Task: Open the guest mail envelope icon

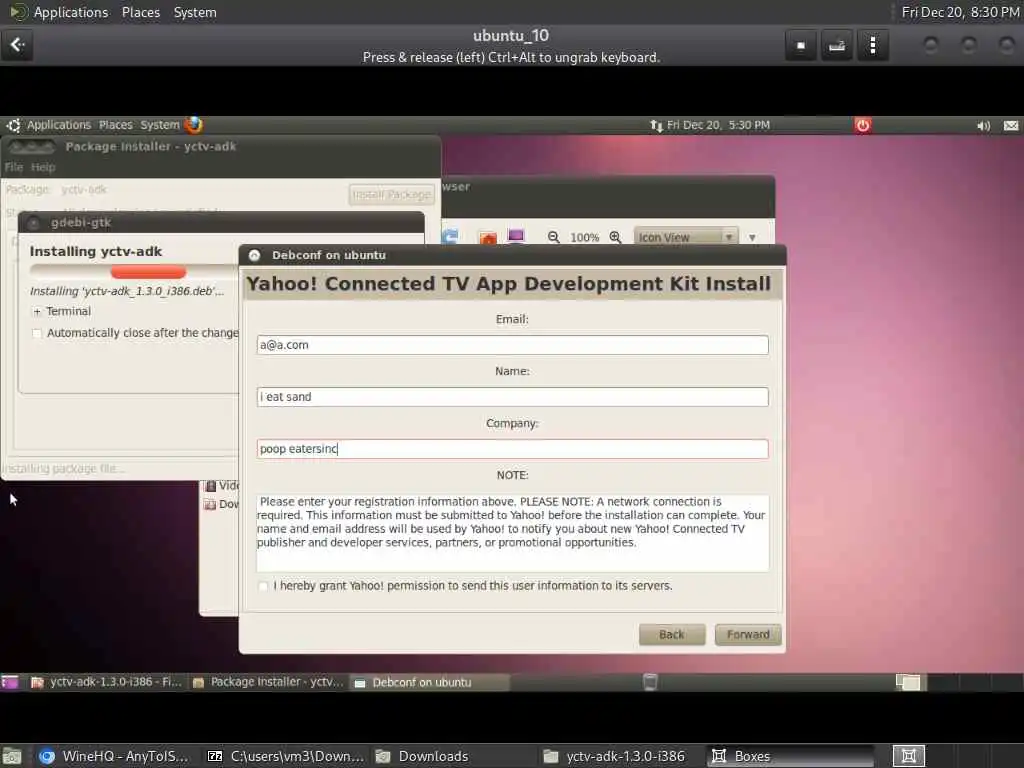Action: point(1010,125)
